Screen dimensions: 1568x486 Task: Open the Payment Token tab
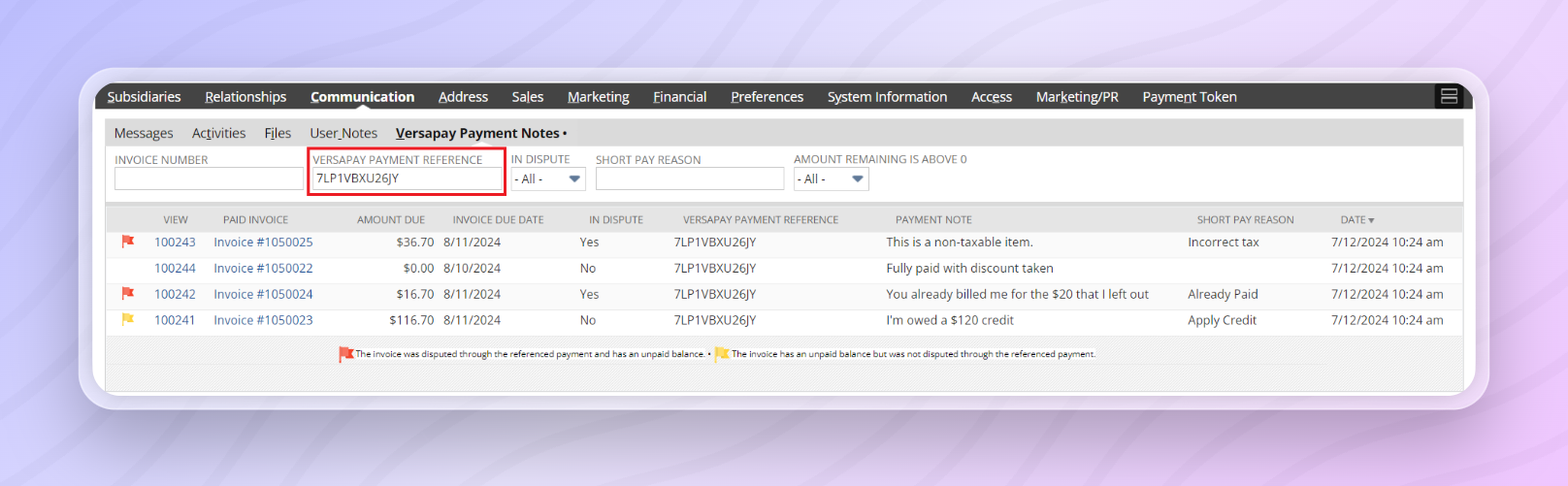coord(1189,97)
